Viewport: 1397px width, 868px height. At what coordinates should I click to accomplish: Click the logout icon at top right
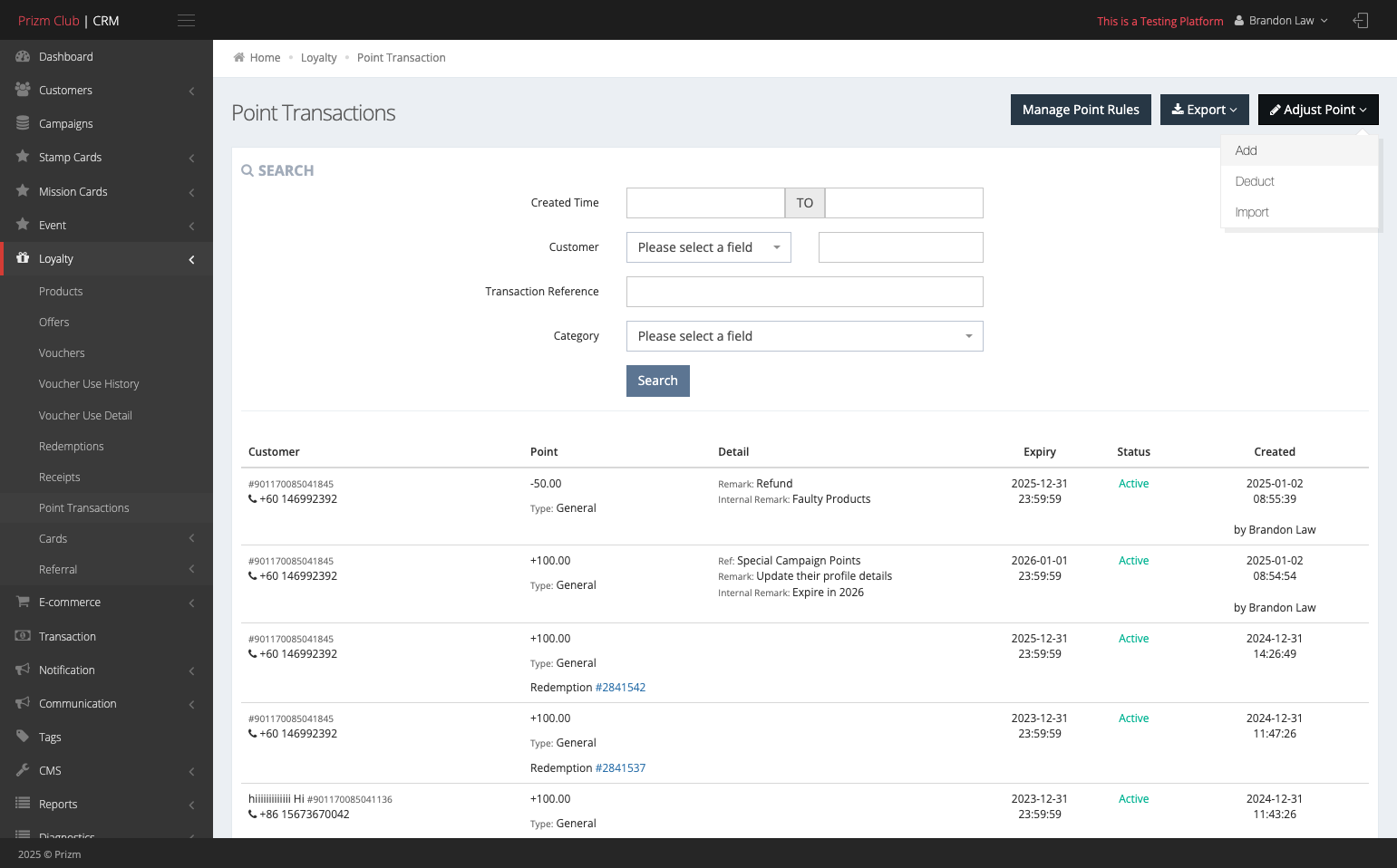(x=1360, y=21)
